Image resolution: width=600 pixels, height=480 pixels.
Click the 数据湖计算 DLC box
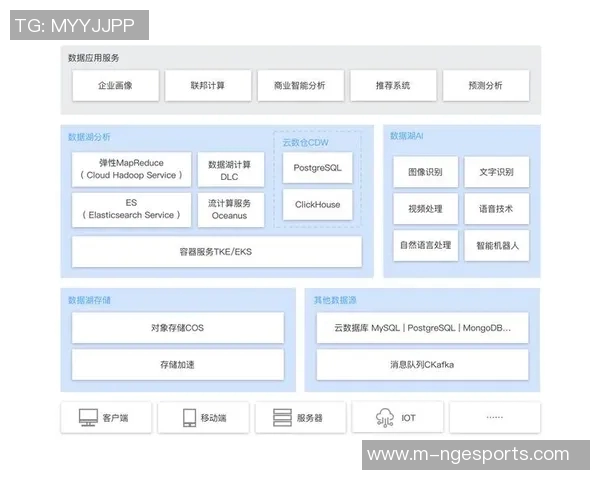point(231,169)
